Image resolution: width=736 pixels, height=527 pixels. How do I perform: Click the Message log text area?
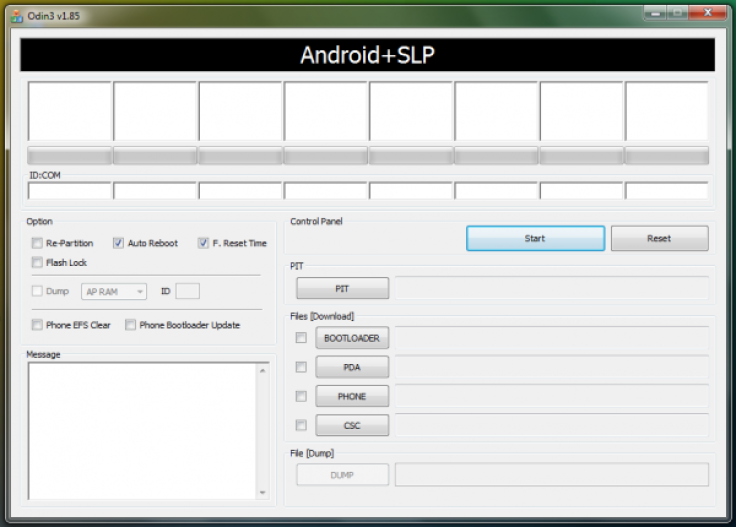click(x=142, y=431)
